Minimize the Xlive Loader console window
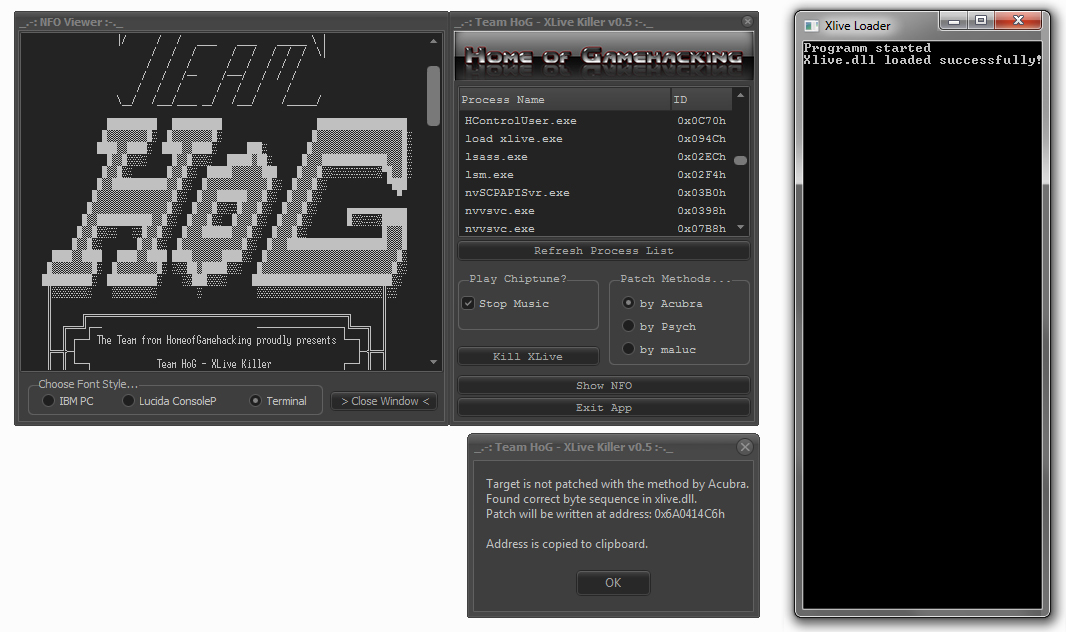1066x632 pixels. [953, 21]
